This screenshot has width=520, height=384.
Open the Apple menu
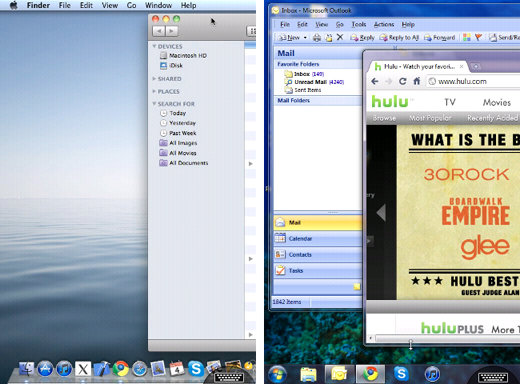pos(14,5)
